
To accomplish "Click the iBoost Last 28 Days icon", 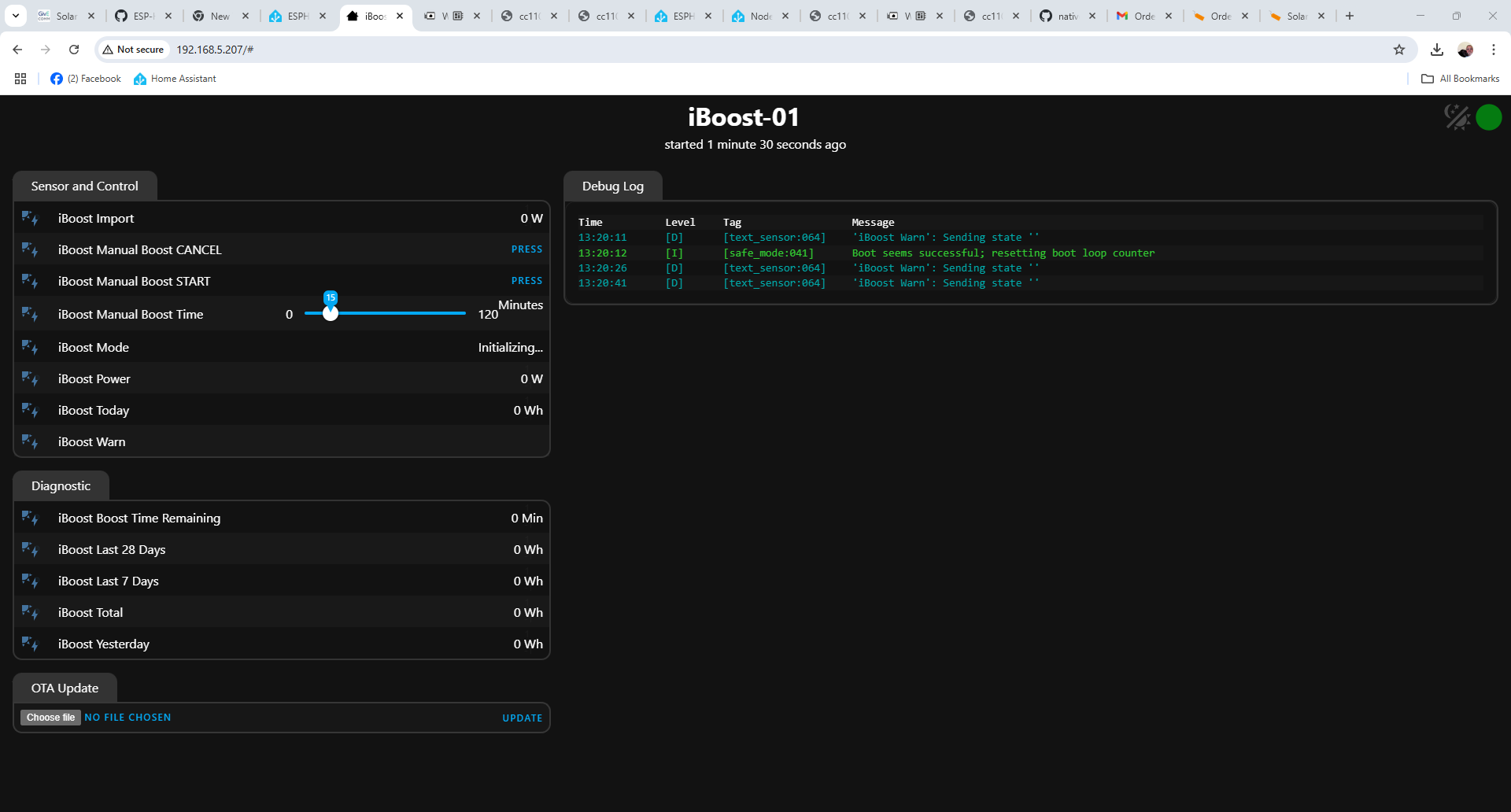I will pos(30,549).
